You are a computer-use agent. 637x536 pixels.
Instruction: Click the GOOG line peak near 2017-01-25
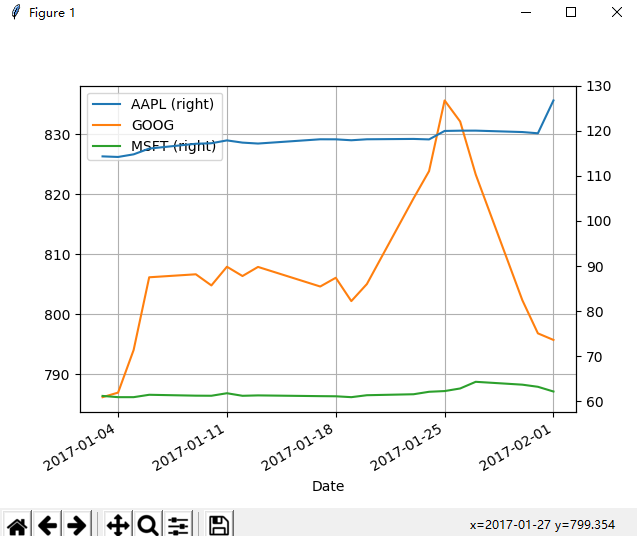445,100
